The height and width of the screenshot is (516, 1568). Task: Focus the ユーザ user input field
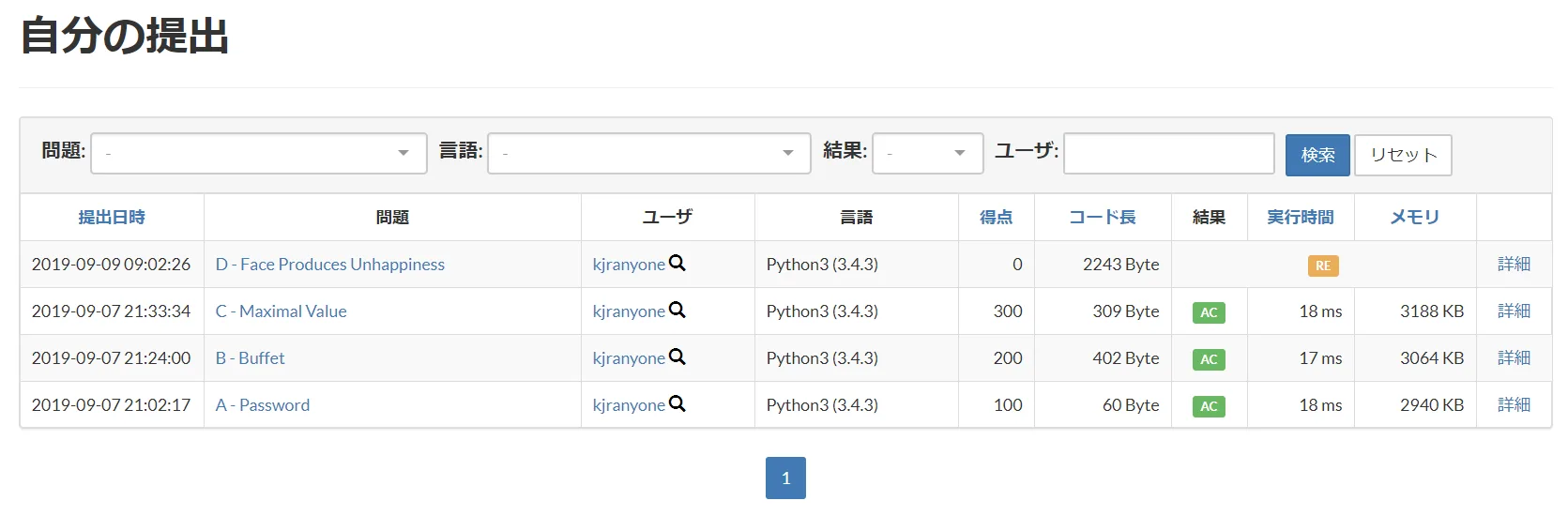(1169, 153)
